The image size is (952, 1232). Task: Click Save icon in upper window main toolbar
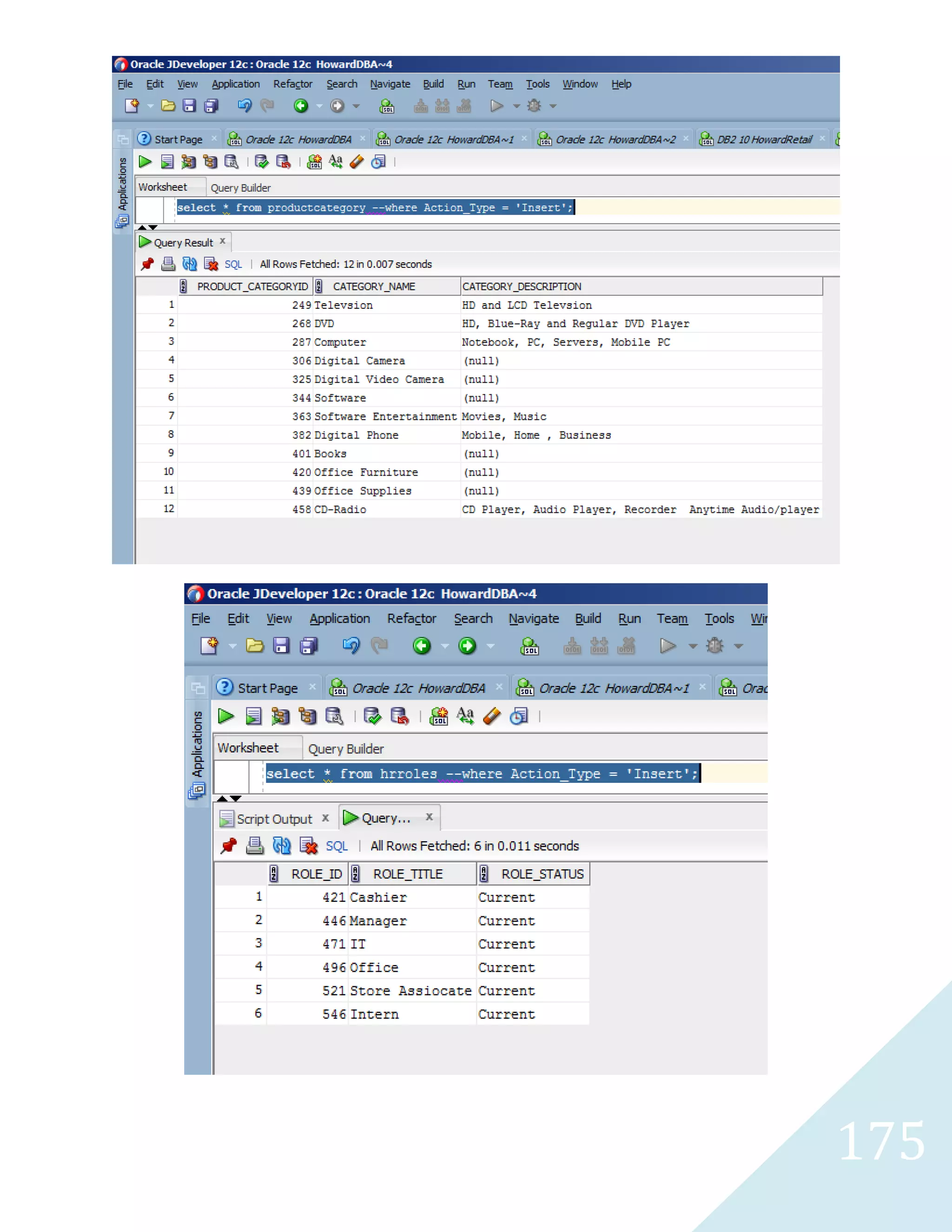[x=190, y=106]
